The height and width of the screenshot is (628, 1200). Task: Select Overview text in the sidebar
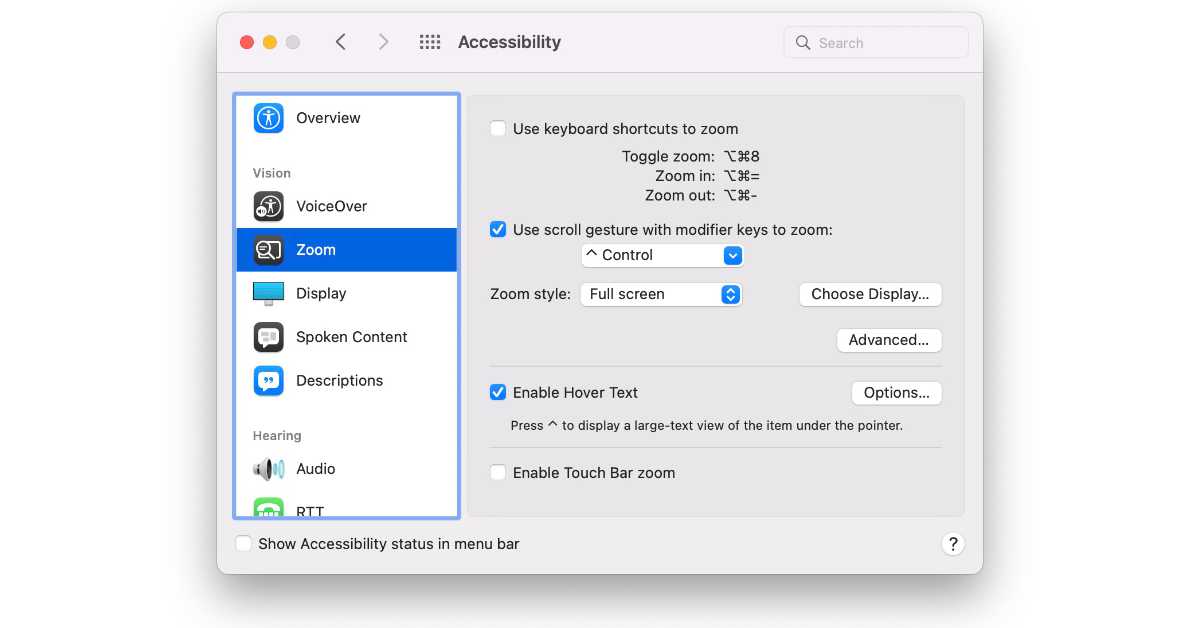(x=328, y=118)
